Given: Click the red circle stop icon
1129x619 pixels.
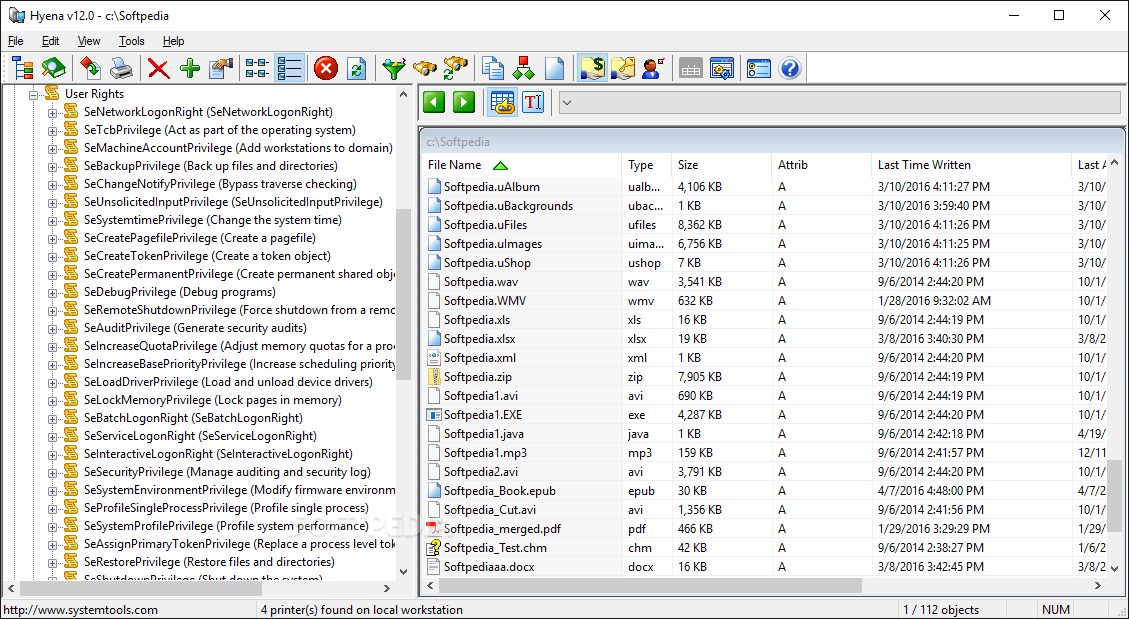Looking at the screenshot, I should coord(325,68).
